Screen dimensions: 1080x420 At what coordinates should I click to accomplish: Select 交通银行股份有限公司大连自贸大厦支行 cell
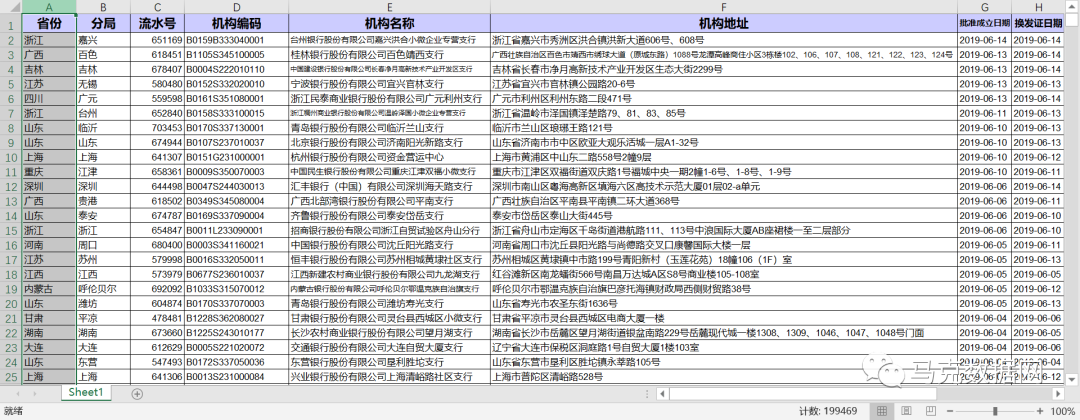(x=390, y=347)
